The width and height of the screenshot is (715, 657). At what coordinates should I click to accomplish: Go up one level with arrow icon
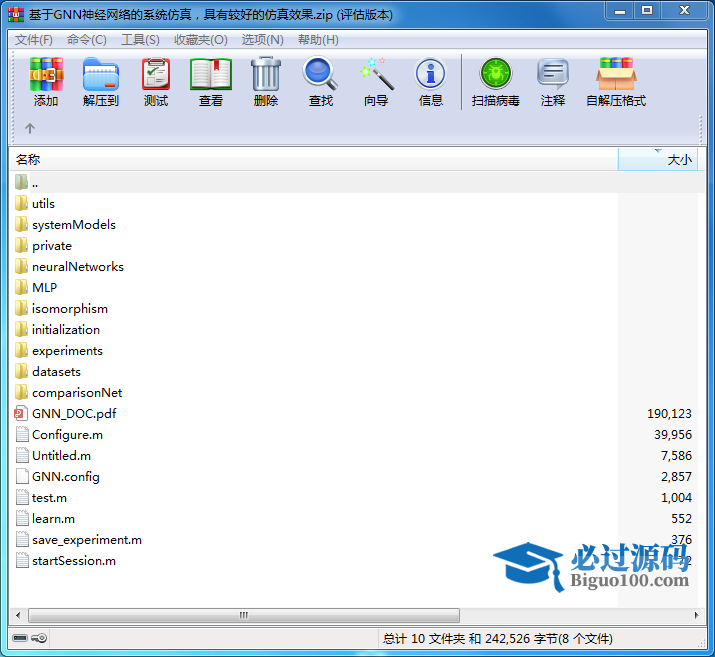click(30, 129)
